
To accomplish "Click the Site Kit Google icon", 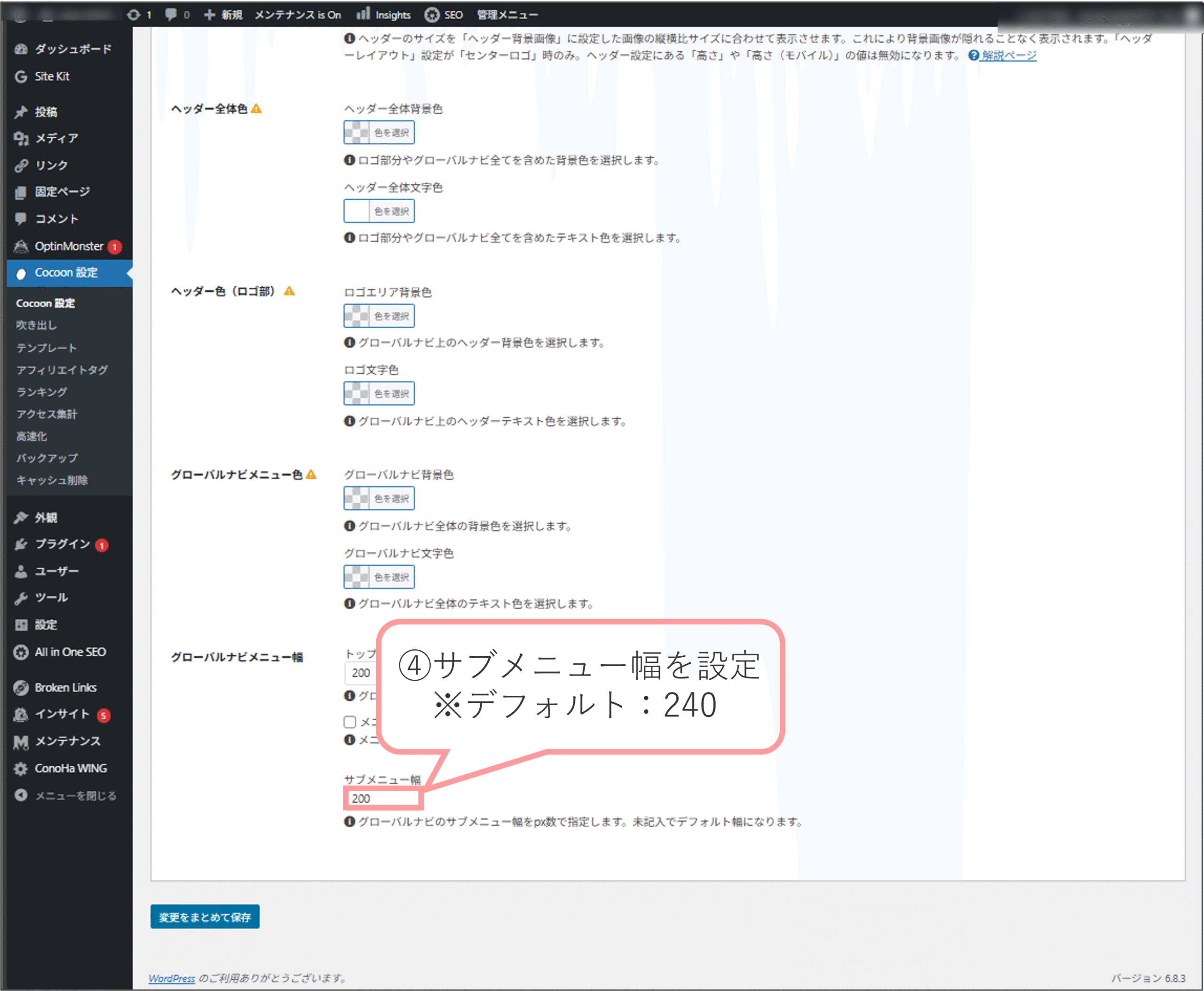I will [x=21, y=77].
